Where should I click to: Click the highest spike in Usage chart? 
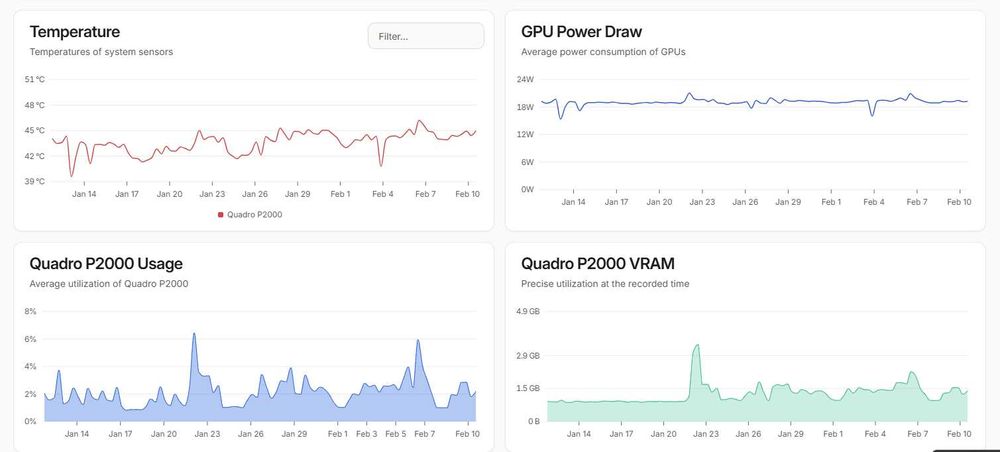coord(194,334)
